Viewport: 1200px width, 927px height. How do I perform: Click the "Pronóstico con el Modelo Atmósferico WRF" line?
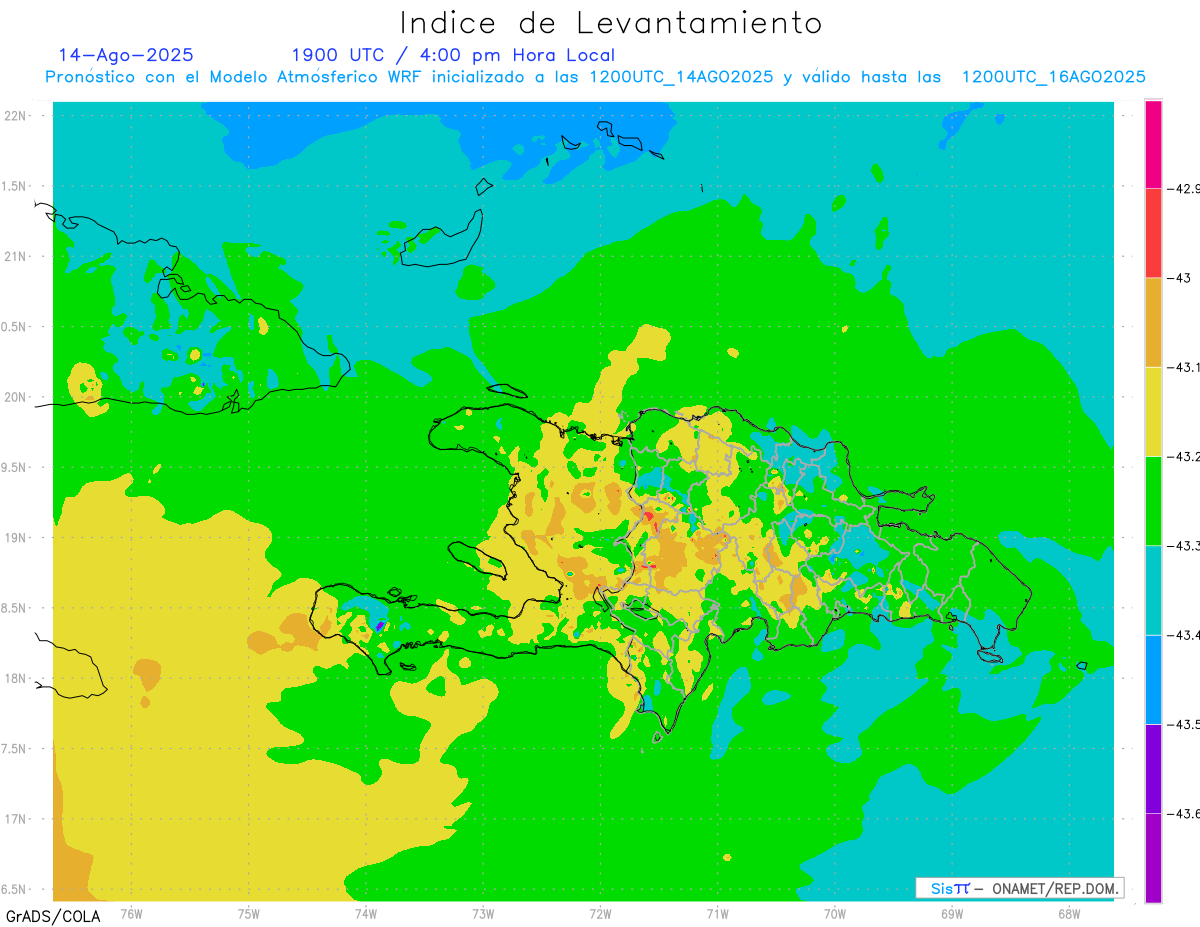(595, 77)
